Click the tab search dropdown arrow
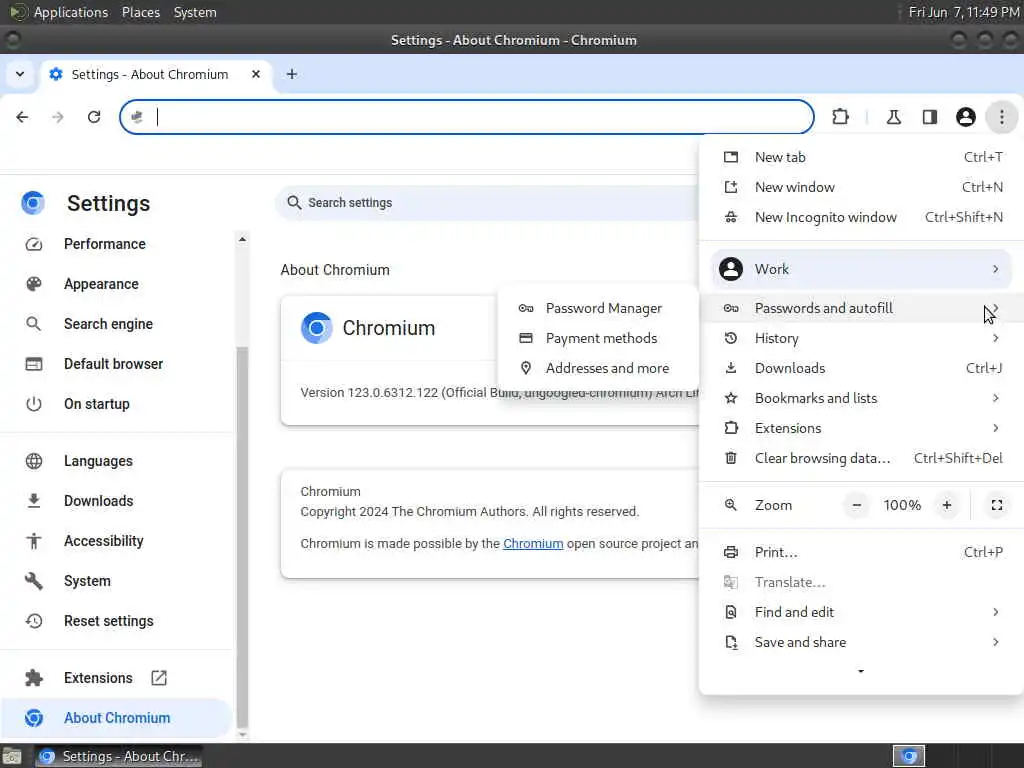 pos(20,74)
